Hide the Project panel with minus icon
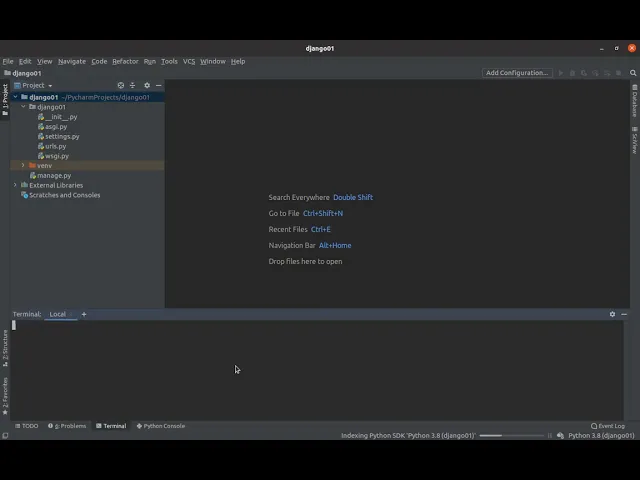640x480 pixels. (158, 85)
